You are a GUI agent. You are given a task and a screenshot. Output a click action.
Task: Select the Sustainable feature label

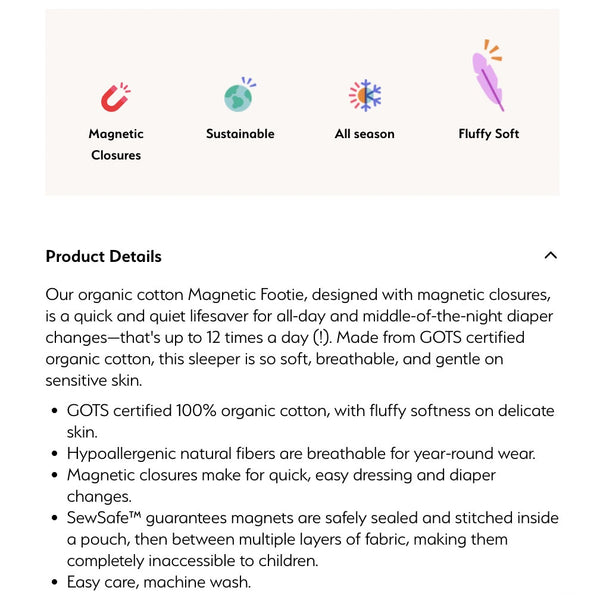click(240, 134)
